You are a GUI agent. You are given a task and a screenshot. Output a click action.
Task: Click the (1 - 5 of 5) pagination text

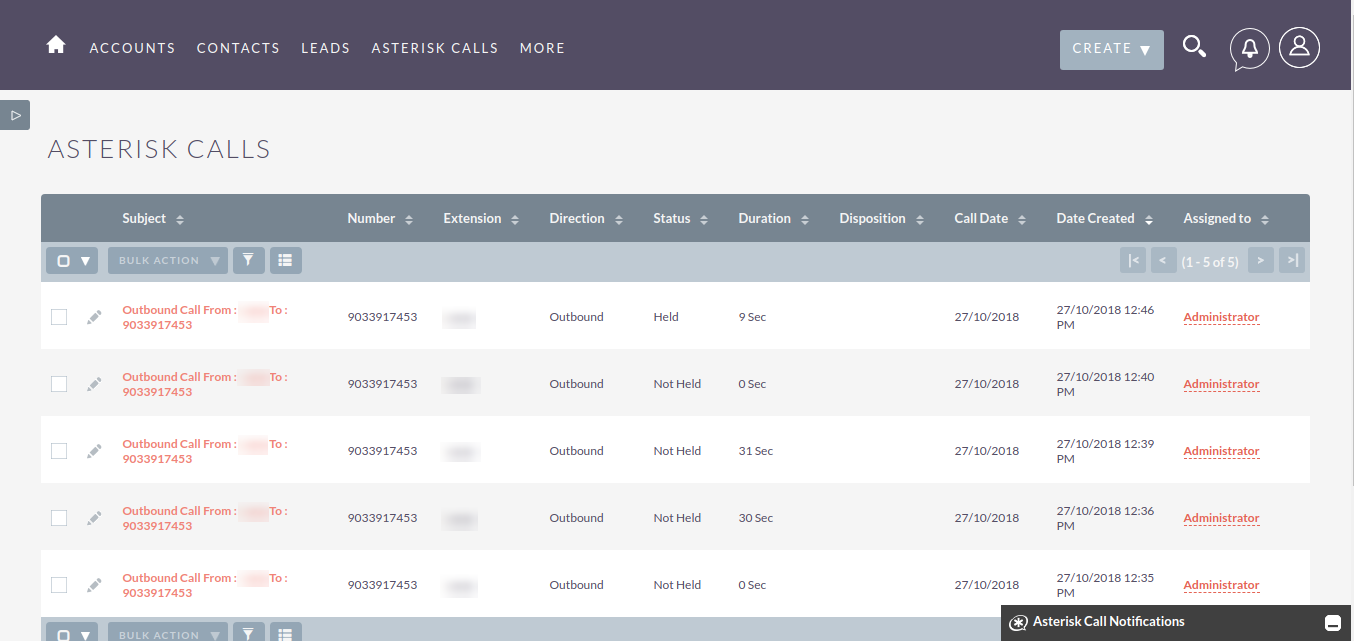point(1210,262)
